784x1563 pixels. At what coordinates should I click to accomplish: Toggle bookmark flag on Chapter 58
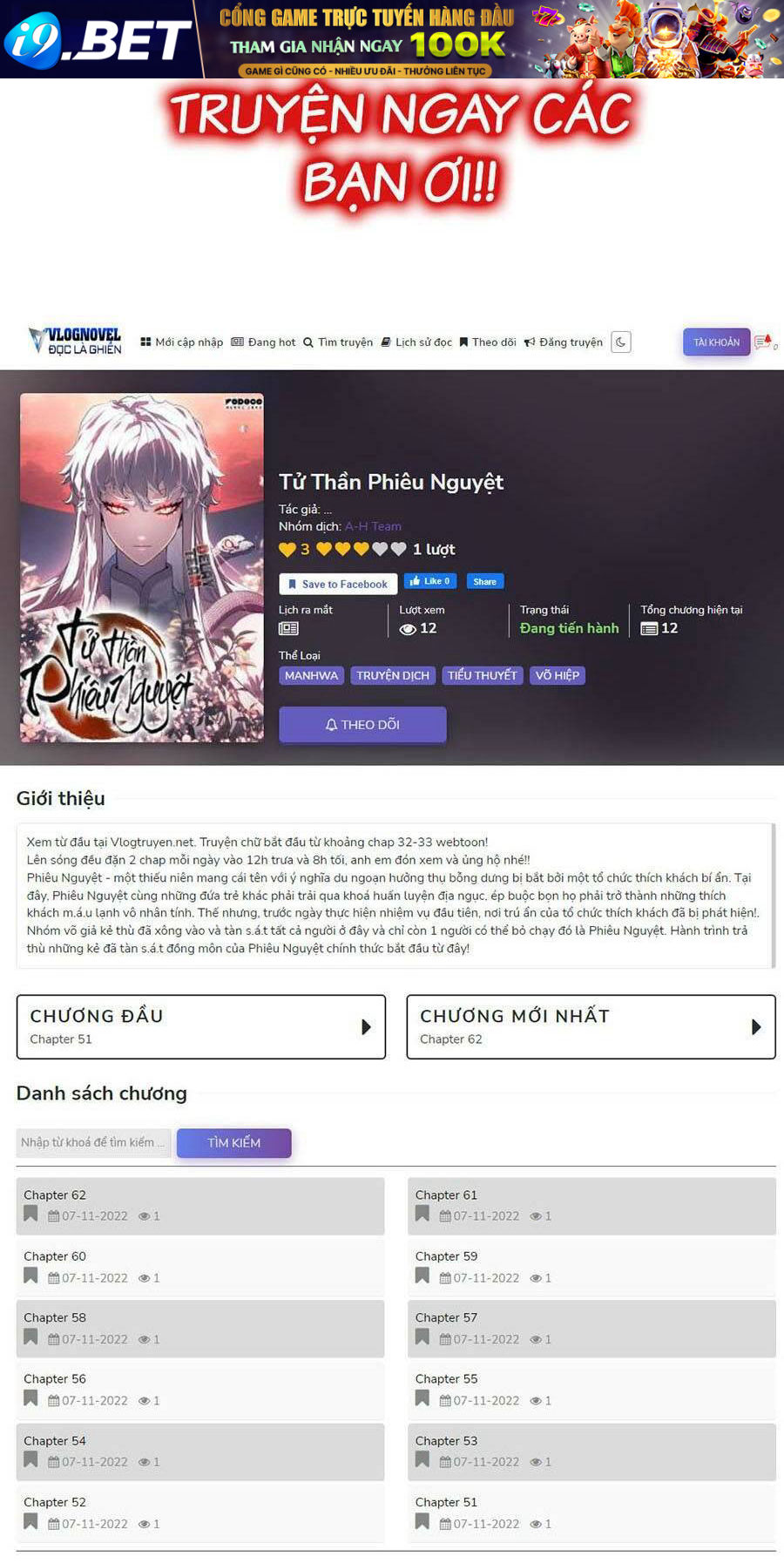coord(30,1336)
